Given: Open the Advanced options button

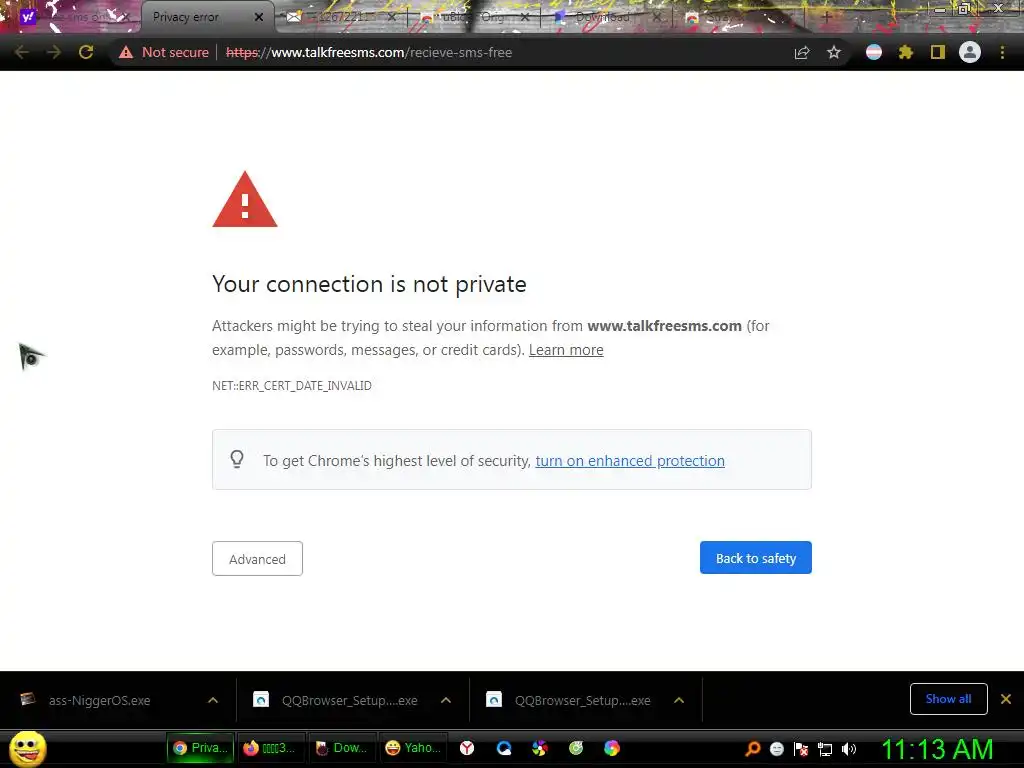Looking at the screenshot, I should pos(257,559).
